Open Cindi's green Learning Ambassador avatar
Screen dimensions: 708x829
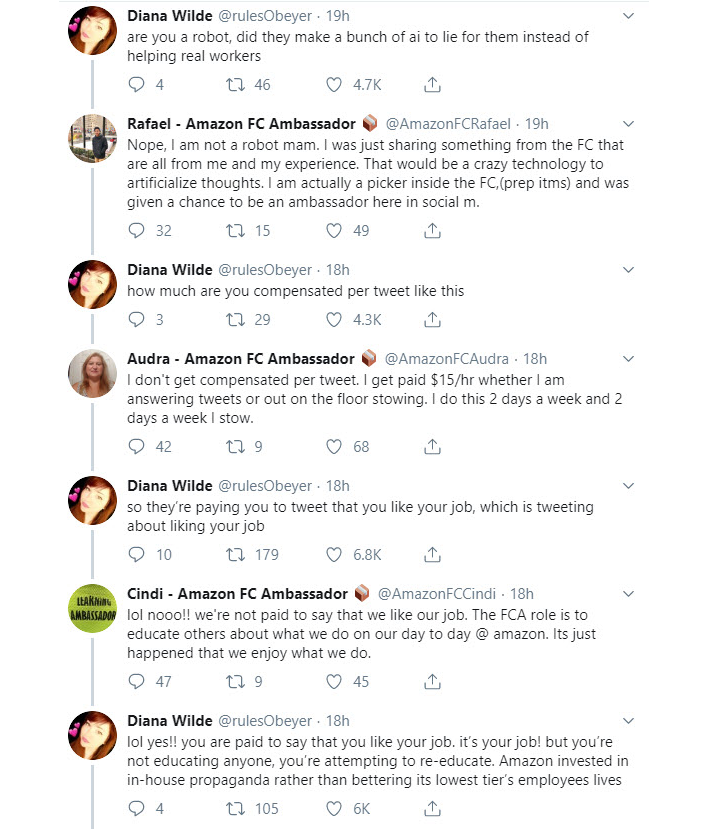[x=93, y=609]
